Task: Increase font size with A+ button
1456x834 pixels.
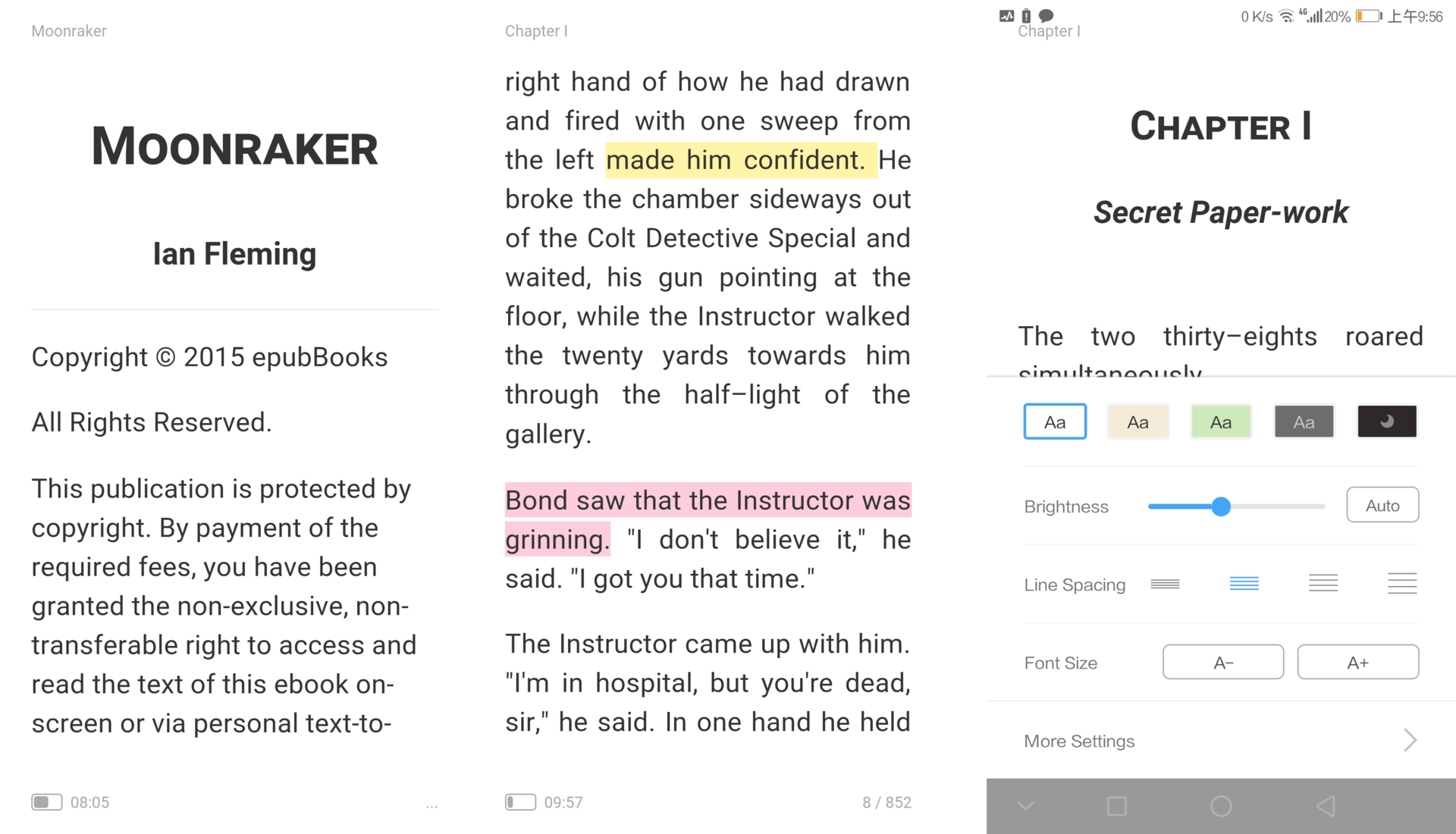Action: coord(1358,662)
